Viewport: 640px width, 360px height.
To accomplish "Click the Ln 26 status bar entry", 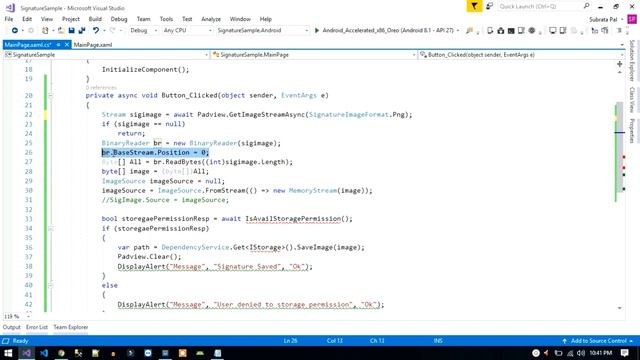I will 290,341.
